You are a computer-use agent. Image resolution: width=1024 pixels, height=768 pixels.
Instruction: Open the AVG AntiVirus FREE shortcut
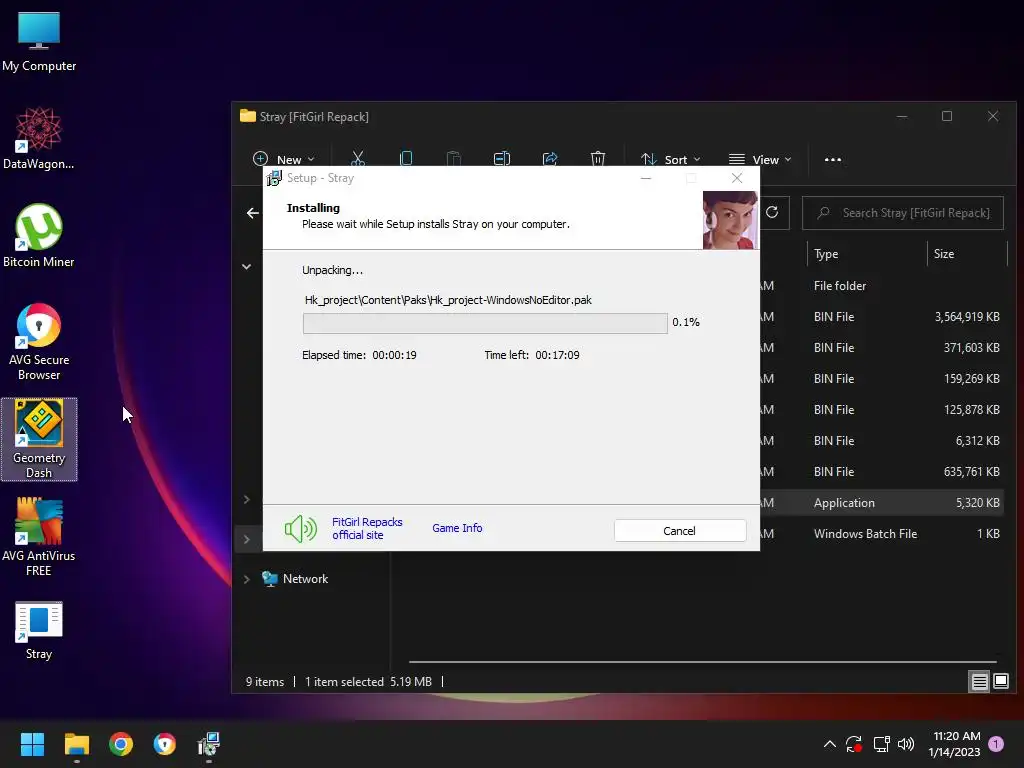click(39, 537)
